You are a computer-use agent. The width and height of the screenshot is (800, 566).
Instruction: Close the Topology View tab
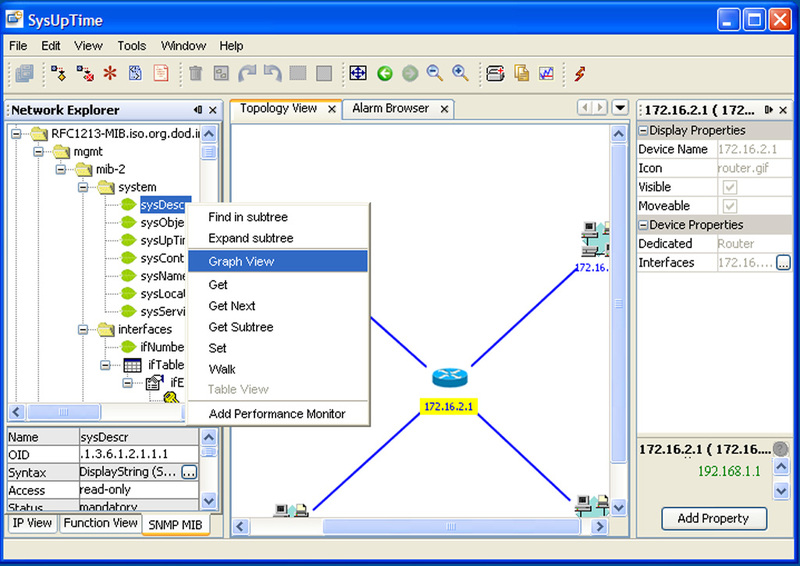point(332,109)
